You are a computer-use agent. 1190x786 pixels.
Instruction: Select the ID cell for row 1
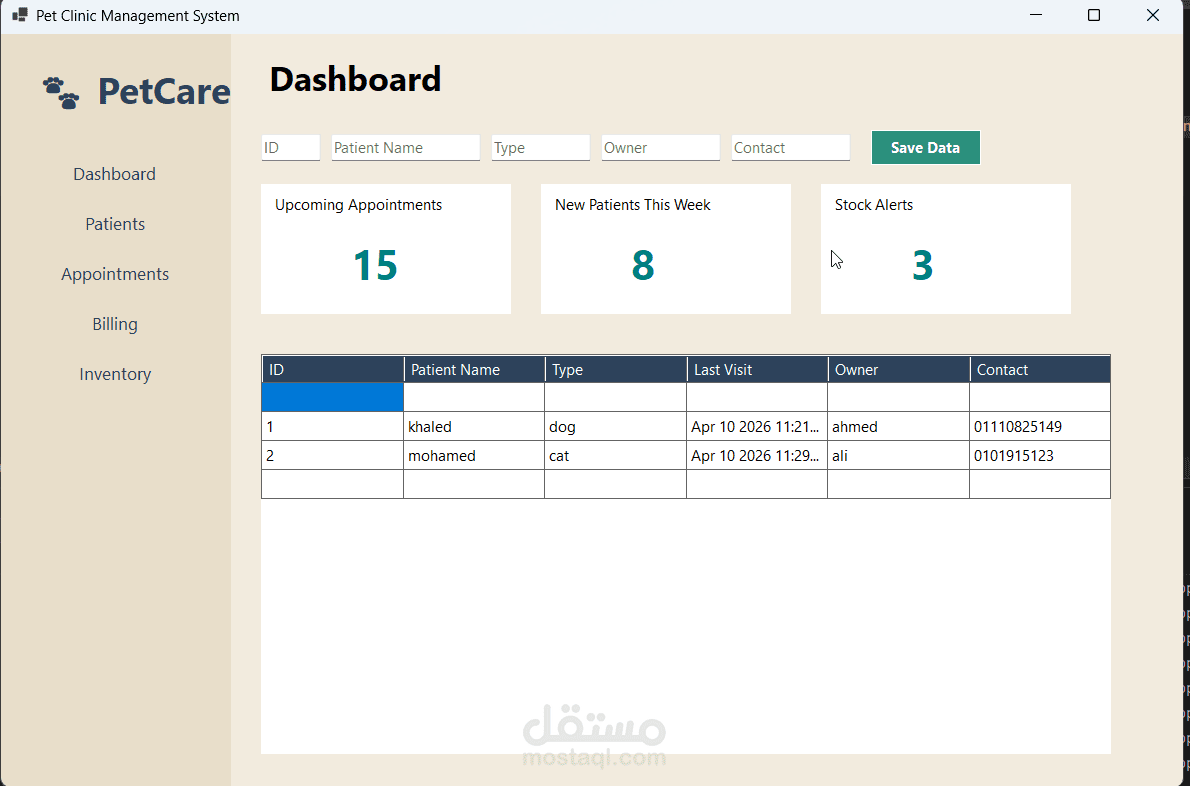[332, 426]
